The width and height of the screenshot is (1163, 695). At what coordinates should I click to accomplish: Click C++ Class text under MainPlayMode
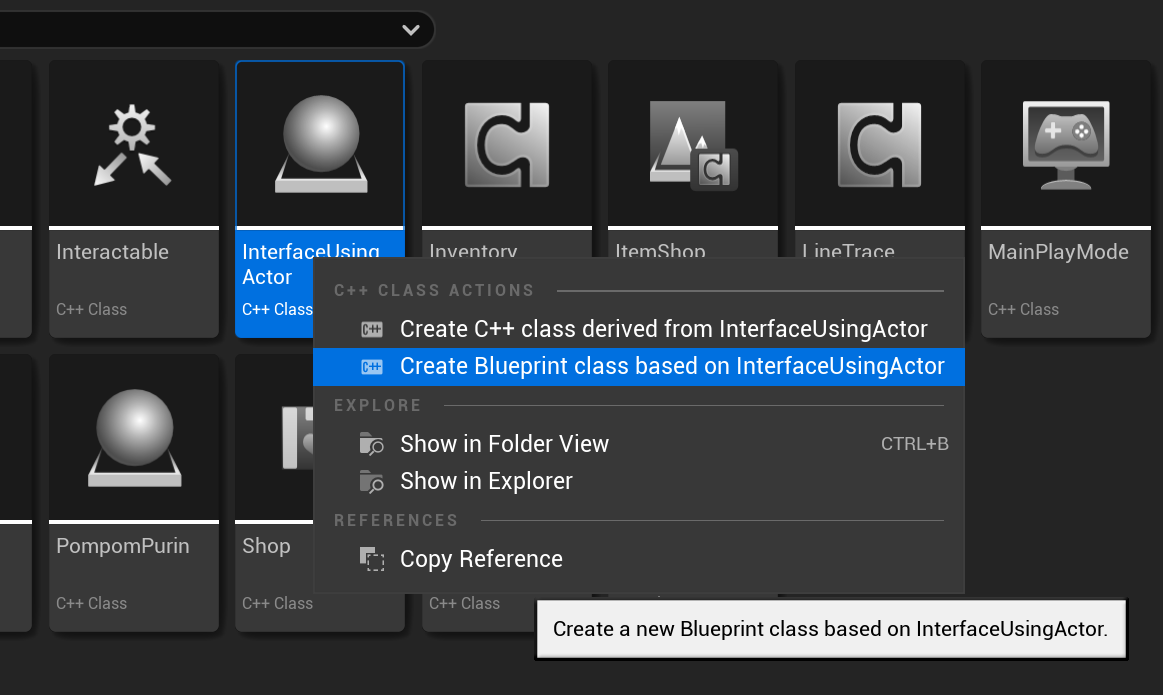pyautogui.click(x=1023, y=309)
